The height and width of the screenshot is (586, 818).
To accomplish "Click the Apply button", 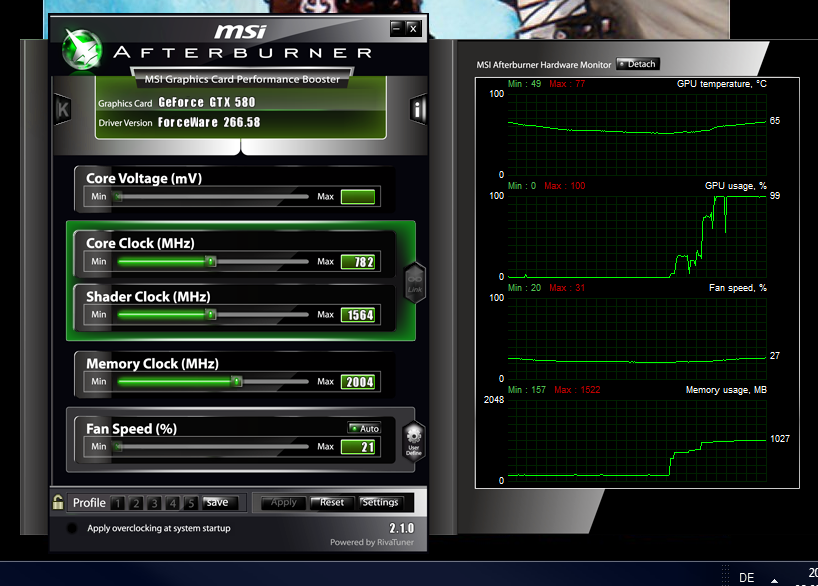I will pyautogui.click(x=284, y=503).
